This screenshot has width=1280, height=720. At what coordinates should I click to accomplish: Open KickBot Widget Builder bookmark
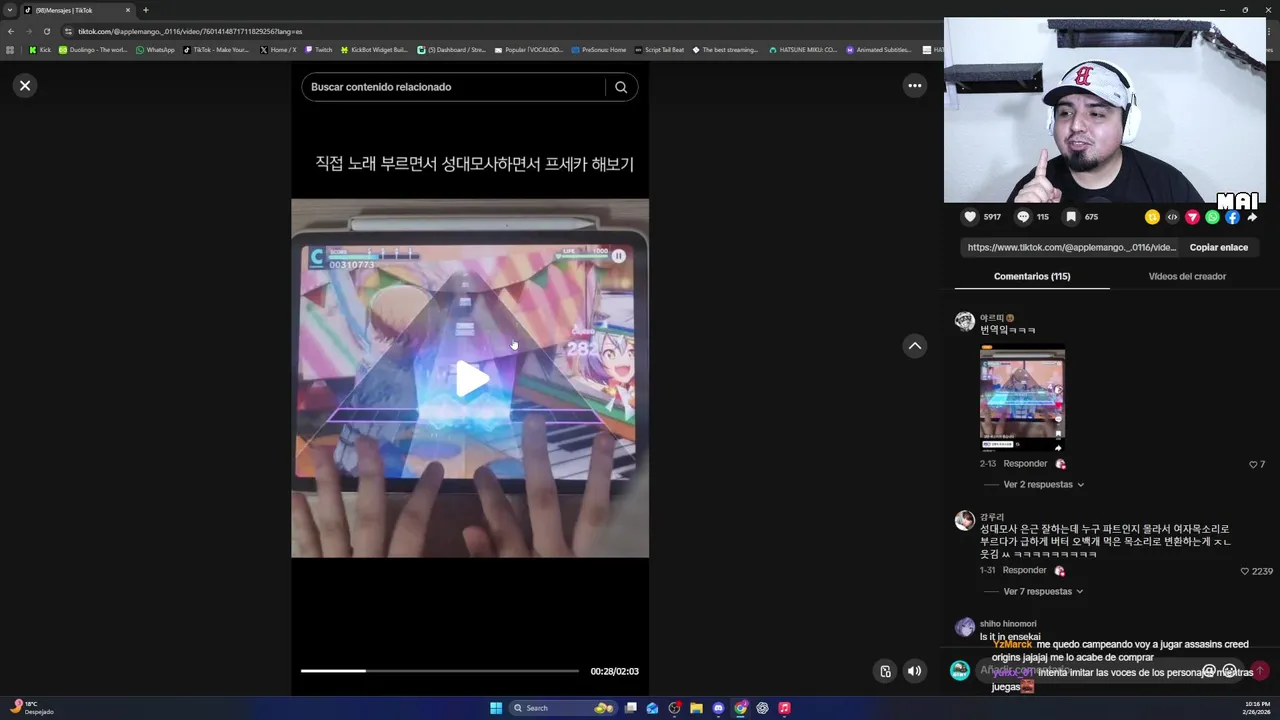click(x=374, y=50)
